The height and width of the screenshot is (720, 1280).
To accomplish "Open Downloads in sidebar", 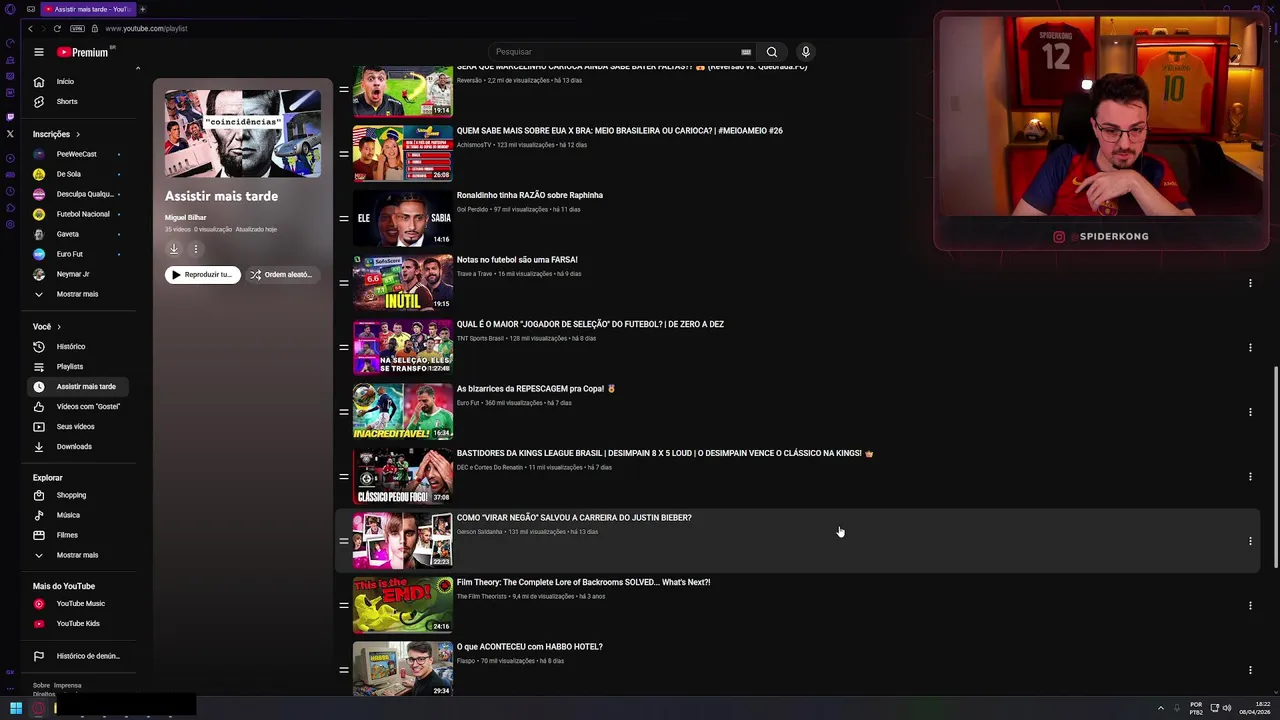I will point(80,446).
